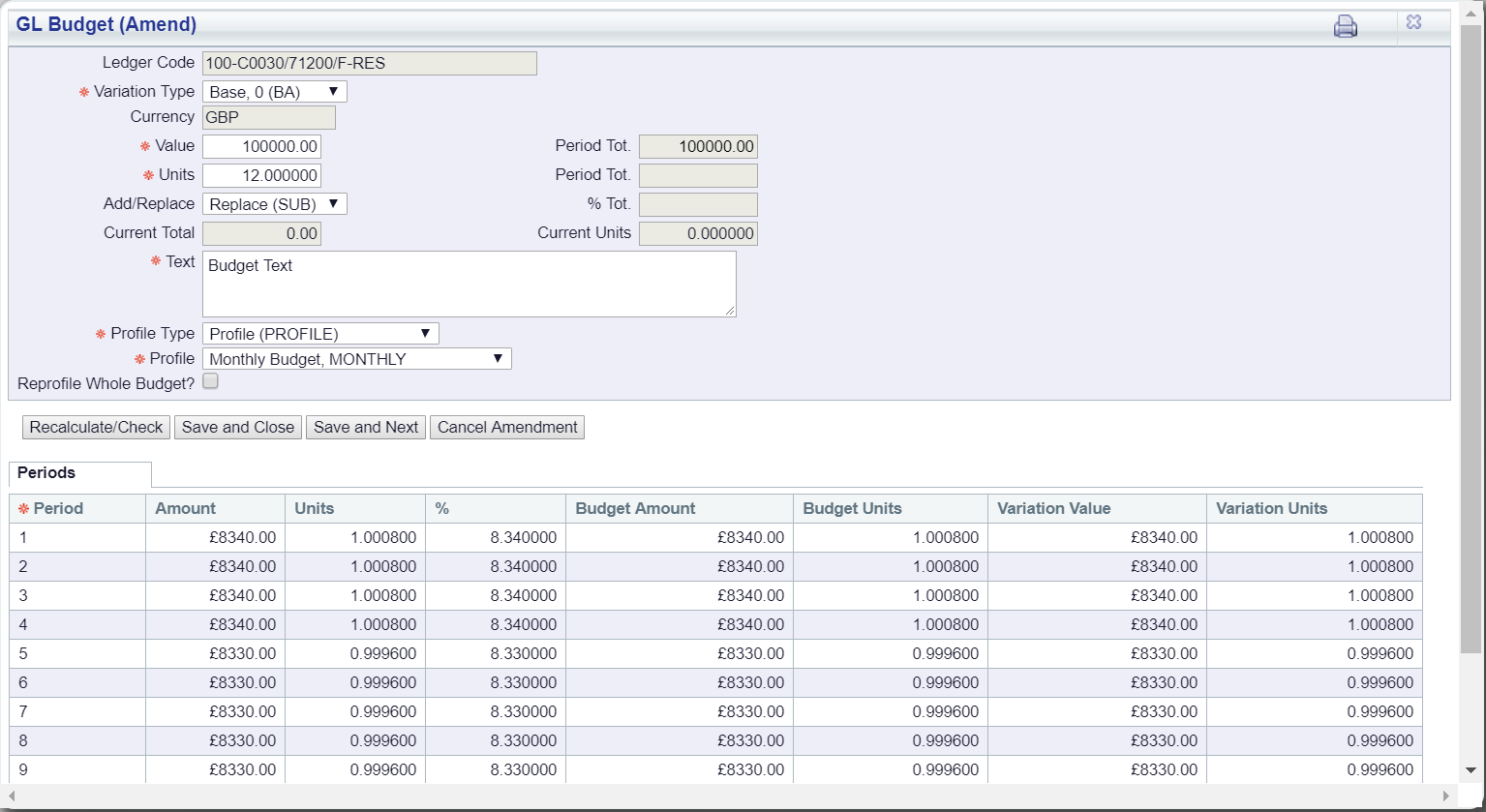
Task: Click % cell for period 4
Action: tap(495, 624)
